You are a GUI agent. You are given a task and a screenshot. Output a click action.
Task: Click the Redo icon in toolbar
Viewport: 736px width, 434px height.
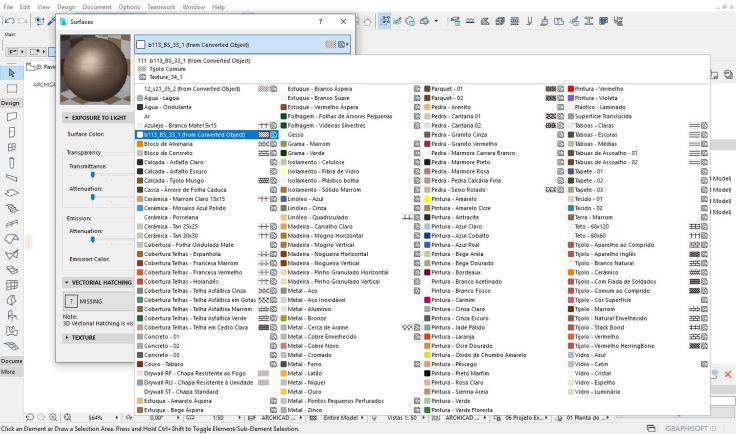click(x=22, y=21)
